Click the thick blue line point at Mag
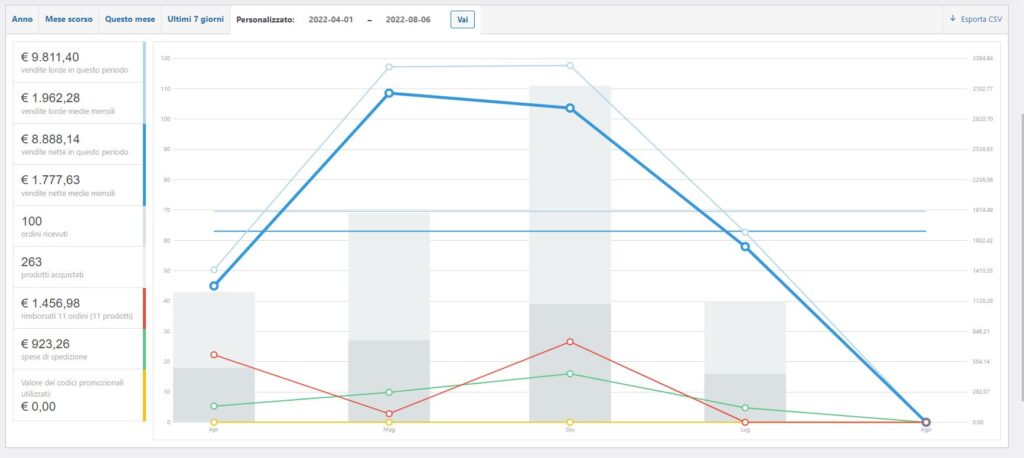Viewport: 1024px width, 458px height. (x=389, y=93)
